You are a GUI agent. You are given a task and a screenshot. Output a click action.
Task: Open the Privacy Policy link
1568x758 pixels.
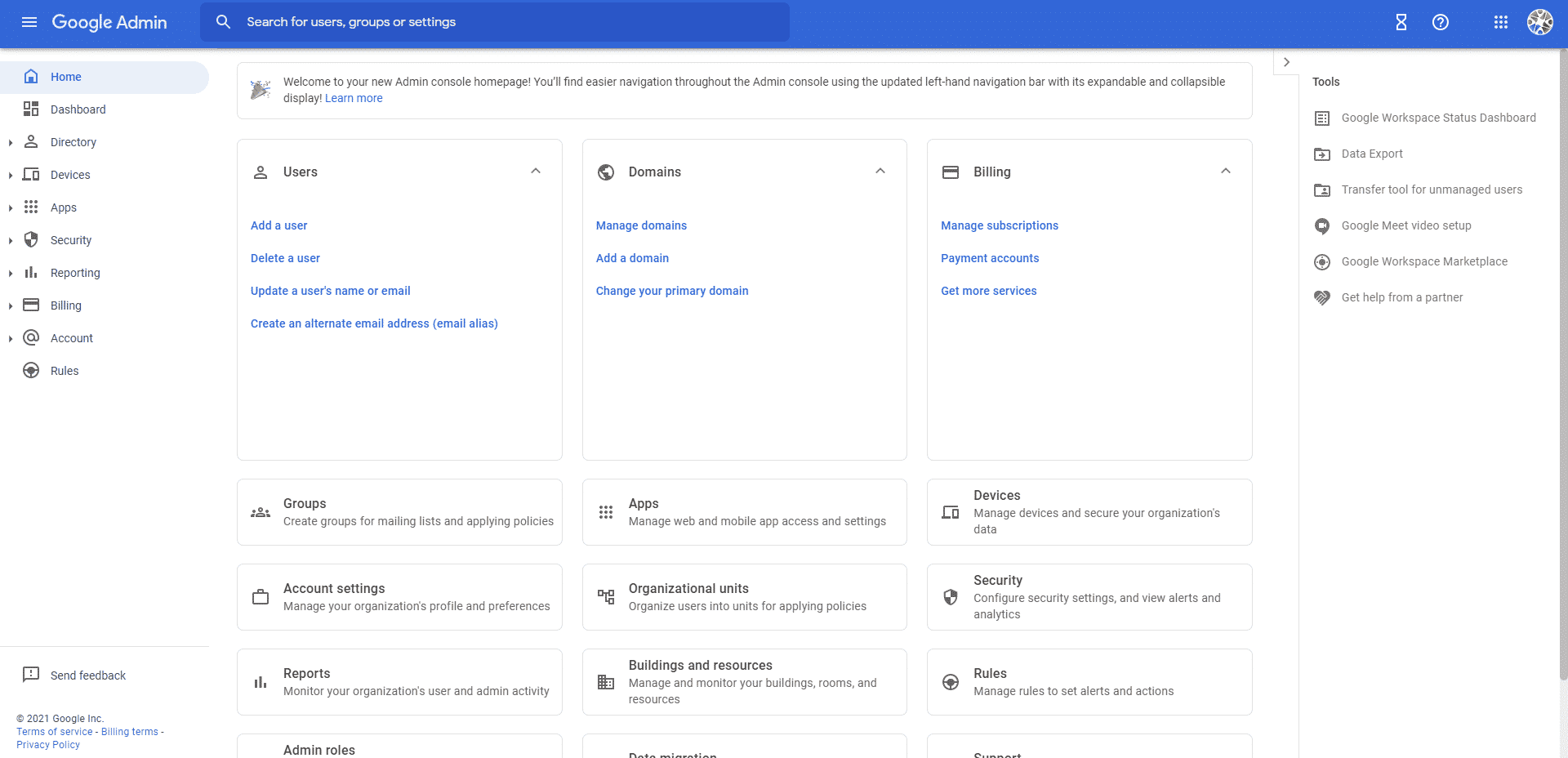pyautogui.click(x=48, y=745)
